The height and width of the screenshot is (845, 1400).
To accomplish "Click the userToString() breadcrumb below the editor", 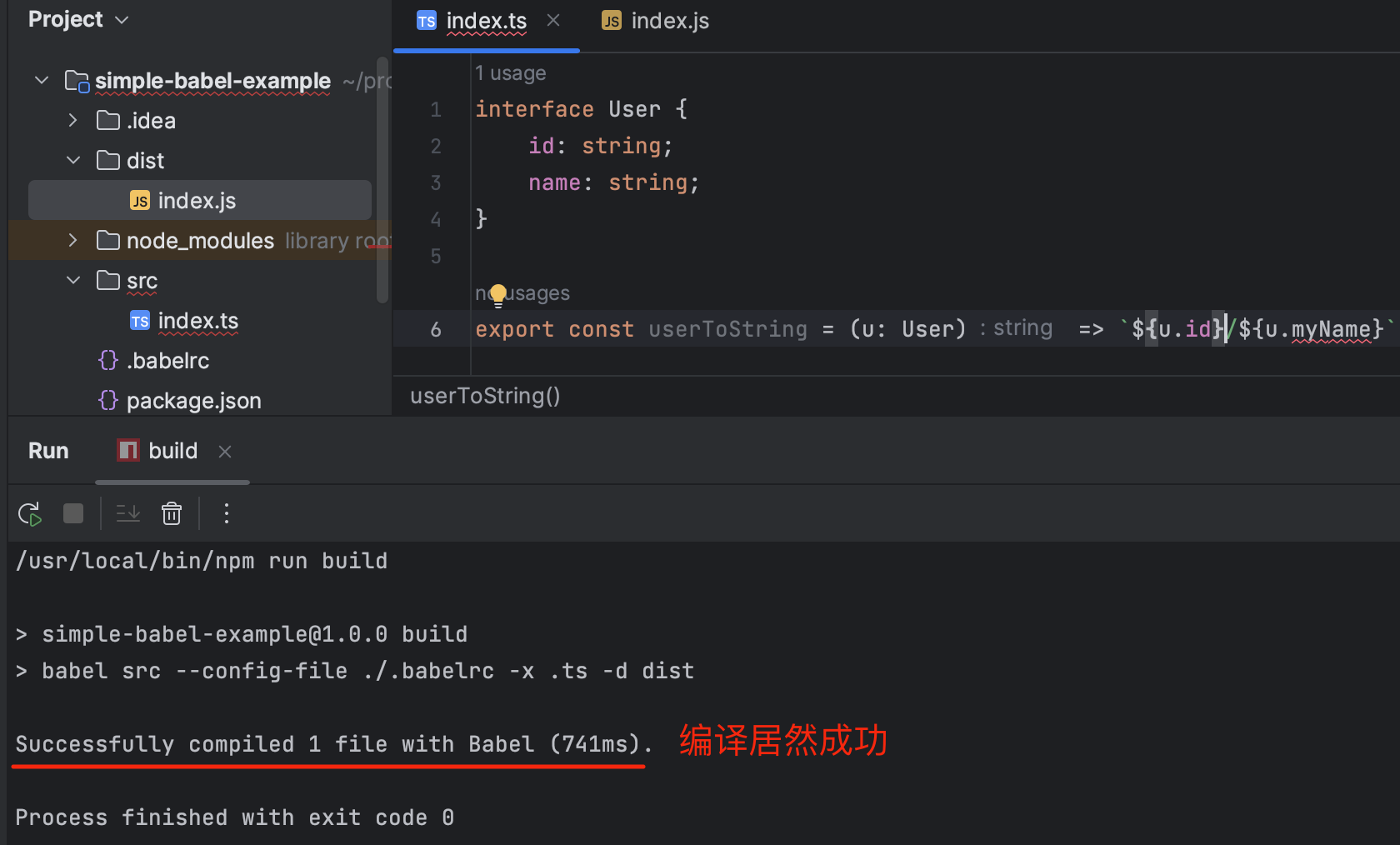I will point(485,395).
